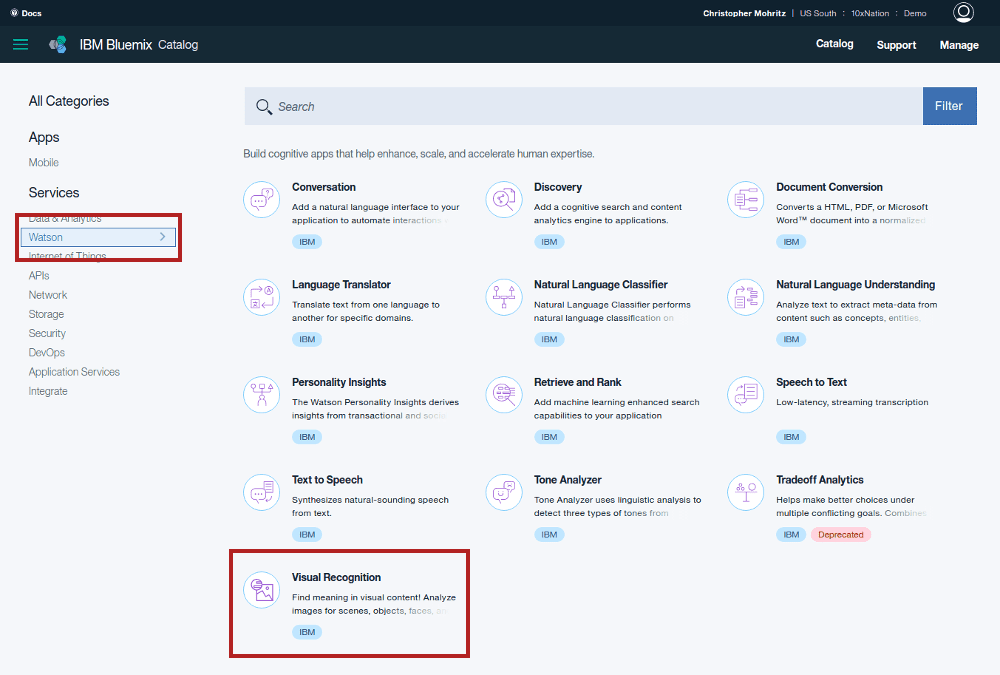Click the IBM tag under Speech to Text
This screenshot has width=1000, height=675.
pyautogui.click(x=791, y=437)
